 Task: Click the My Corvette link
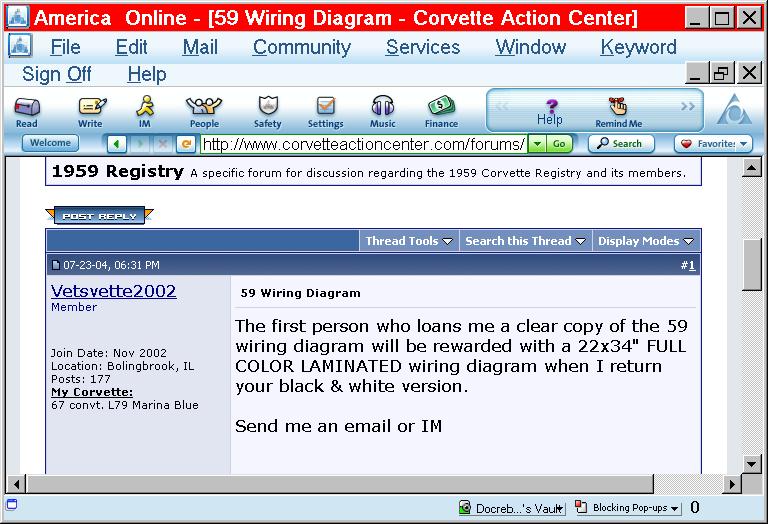(x=92, y=392)
